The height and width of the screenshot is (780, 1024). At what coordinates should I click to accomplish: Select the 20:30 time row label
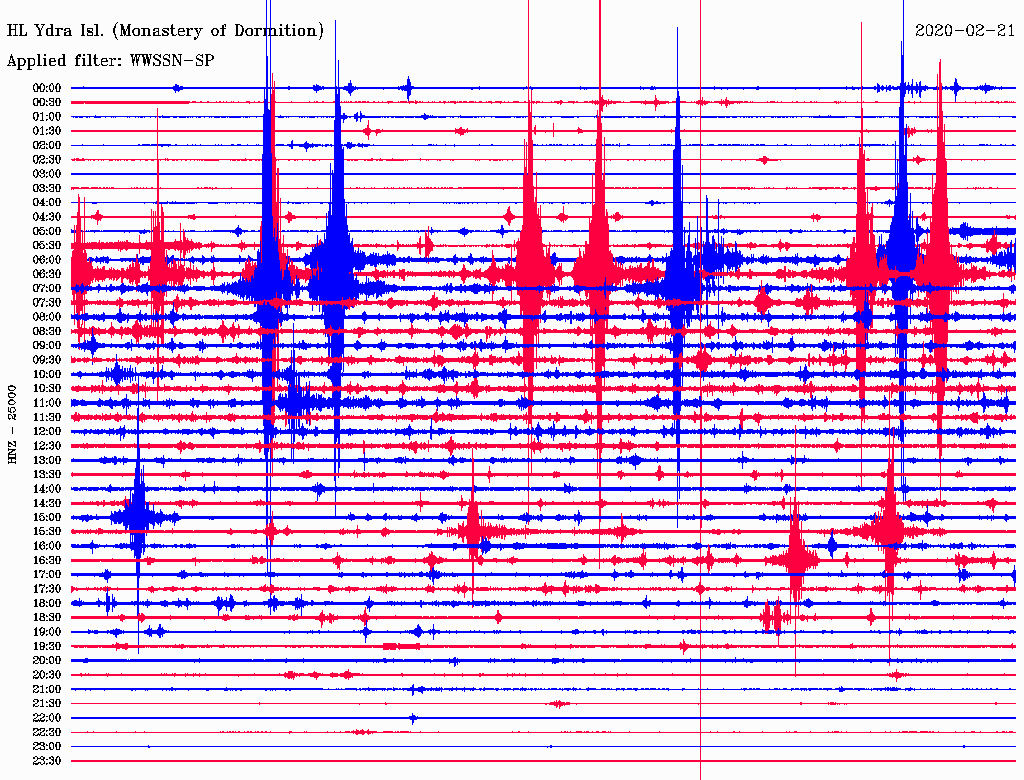click(x=47, y=674)
